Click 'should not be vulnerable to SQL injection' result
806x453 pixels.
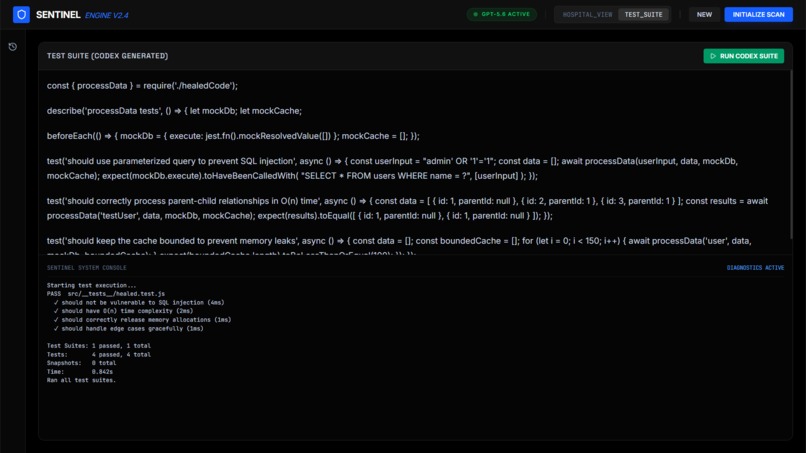pos(139,303)
